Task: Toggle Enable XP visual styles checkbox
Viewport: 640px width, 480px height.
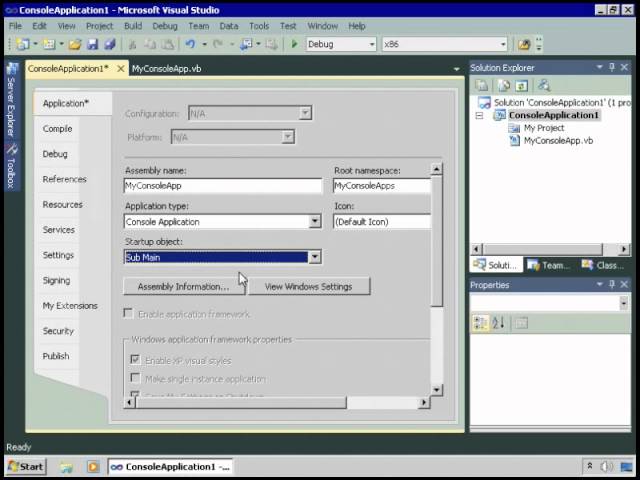Action: point(135,360)
